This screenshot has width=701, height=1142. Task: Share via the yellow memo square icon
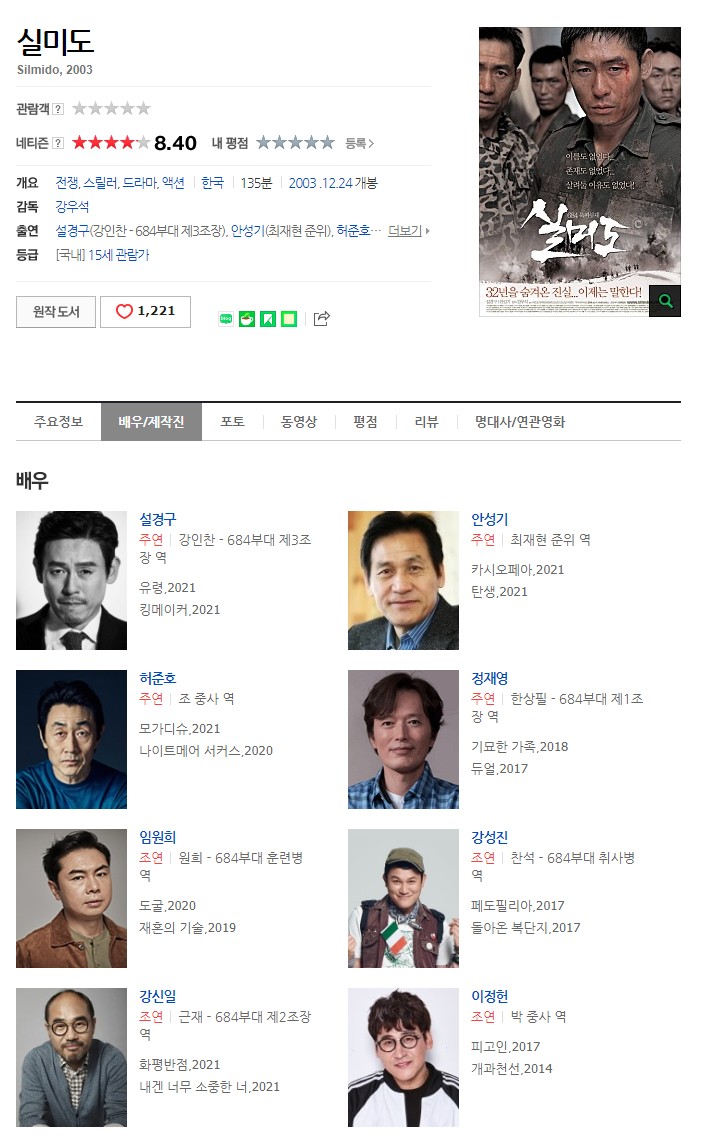pos(289,319)
